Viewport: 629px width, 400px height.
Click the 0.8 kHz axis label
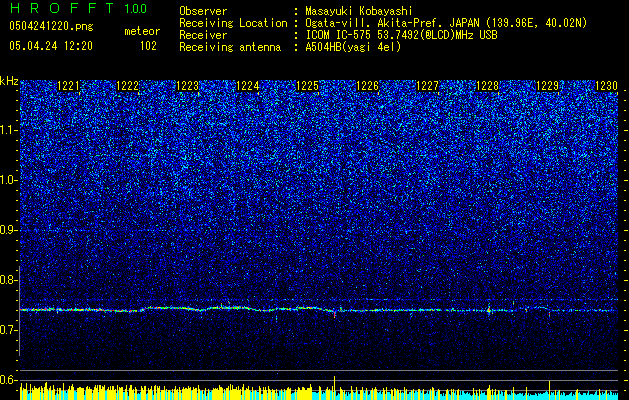tap(9, 280)
